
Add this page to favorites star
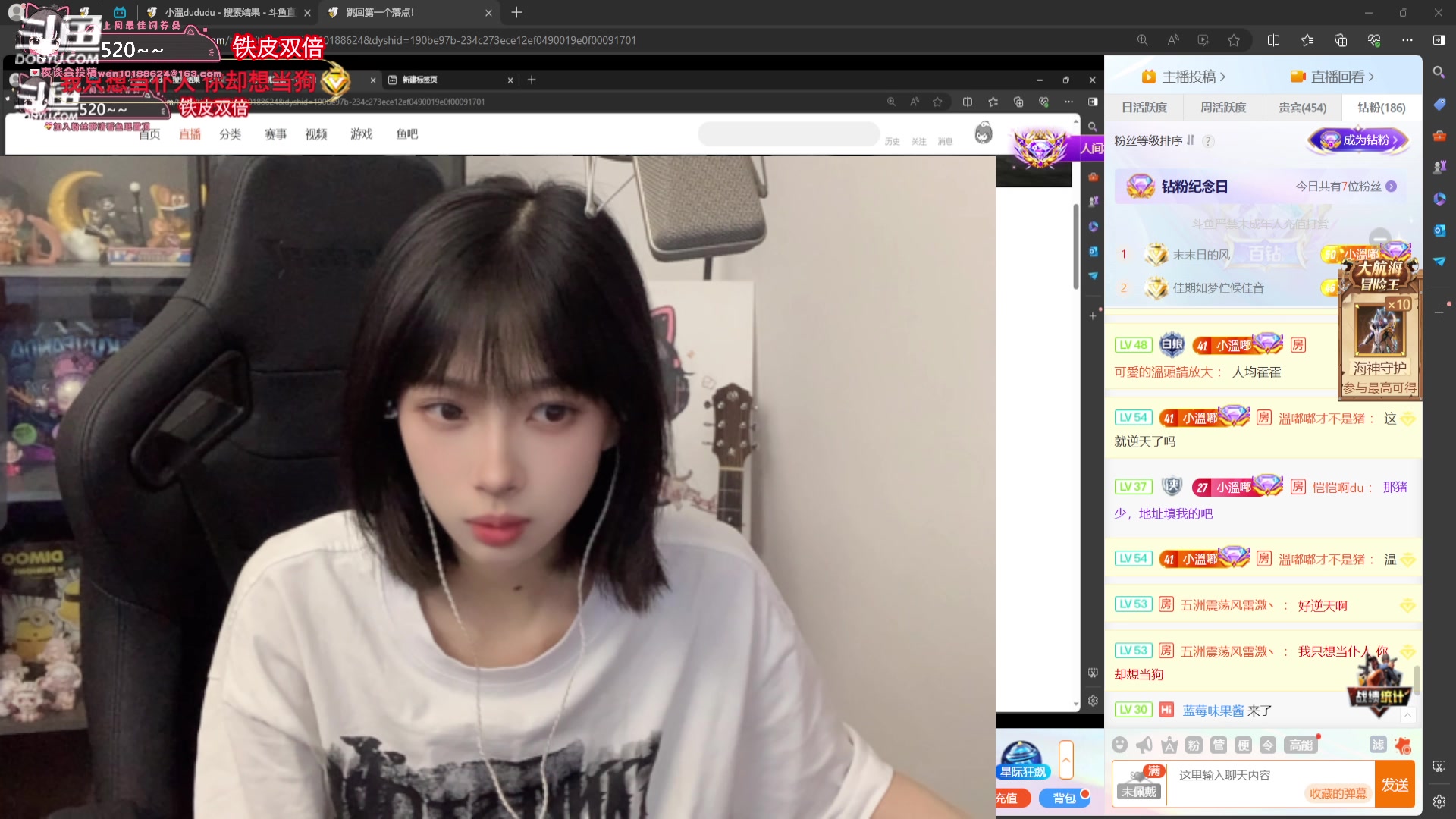point(1234,40)
